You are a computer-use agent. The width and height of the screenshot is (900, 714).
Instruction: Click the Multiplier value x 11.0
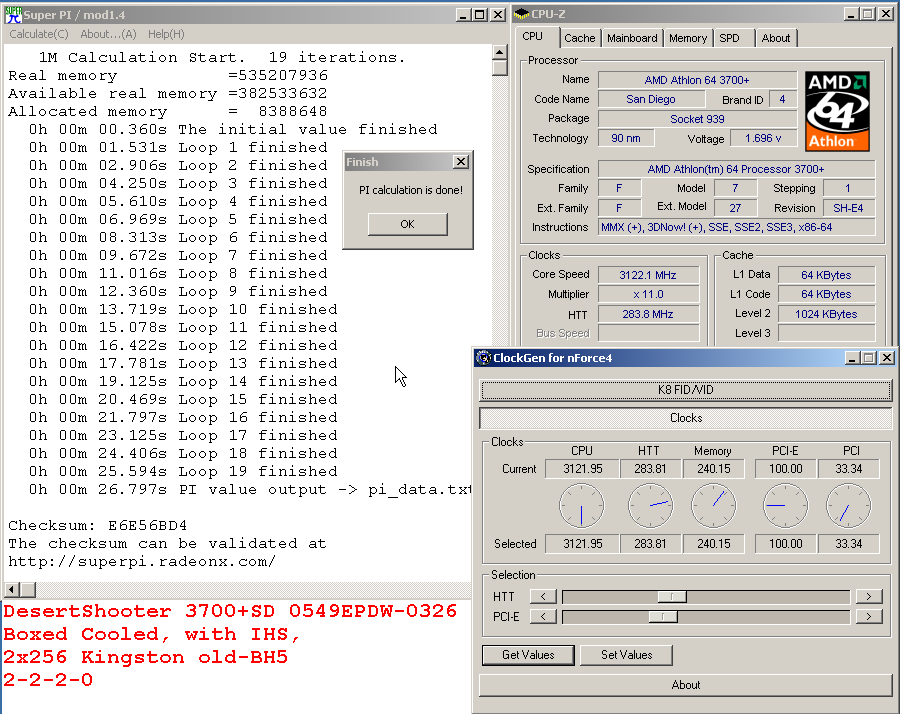[648, 294]
